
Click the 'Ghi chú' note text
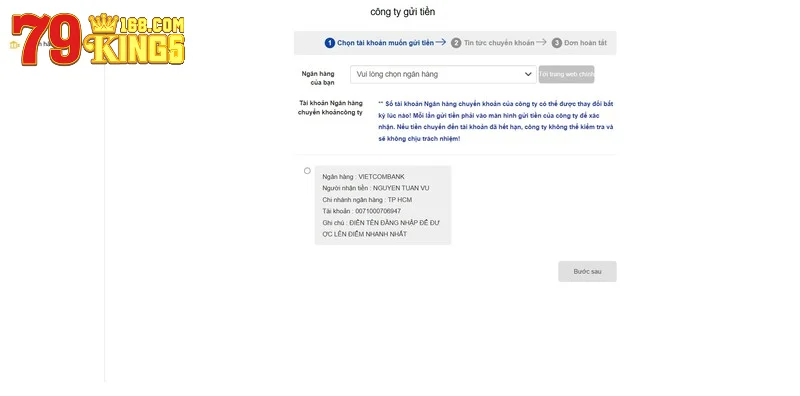pyautogui.click(x=381, y=229)
